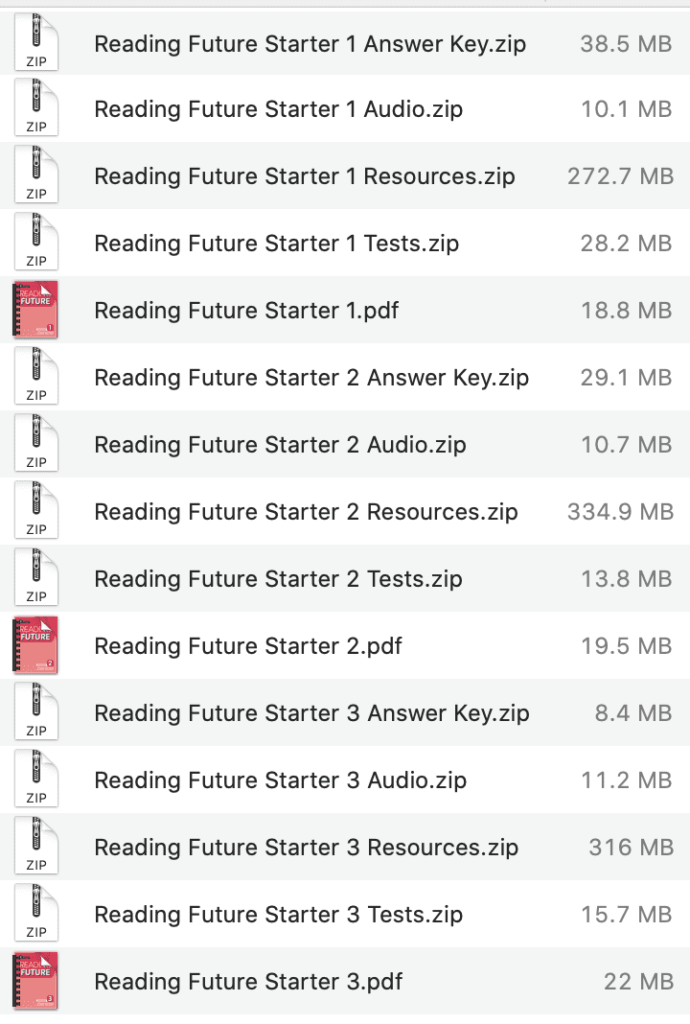
Task: Click the ZIP icon for Starter 2 Answer Key
Action: coord(35,377)
